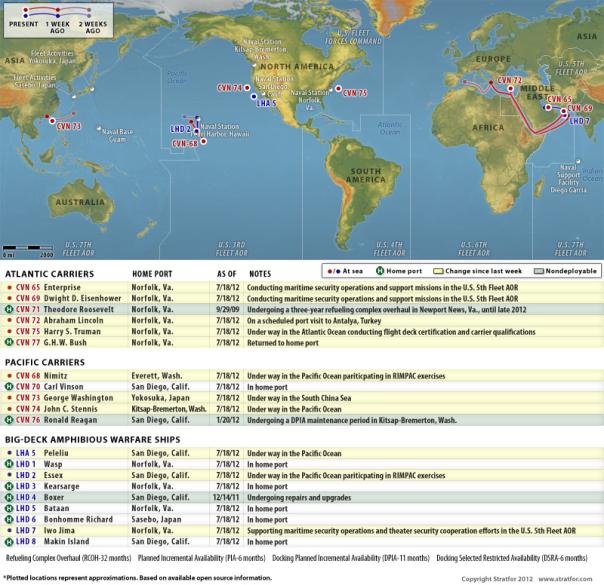Click the home port icon beside CVN 70

coord(9,387)
